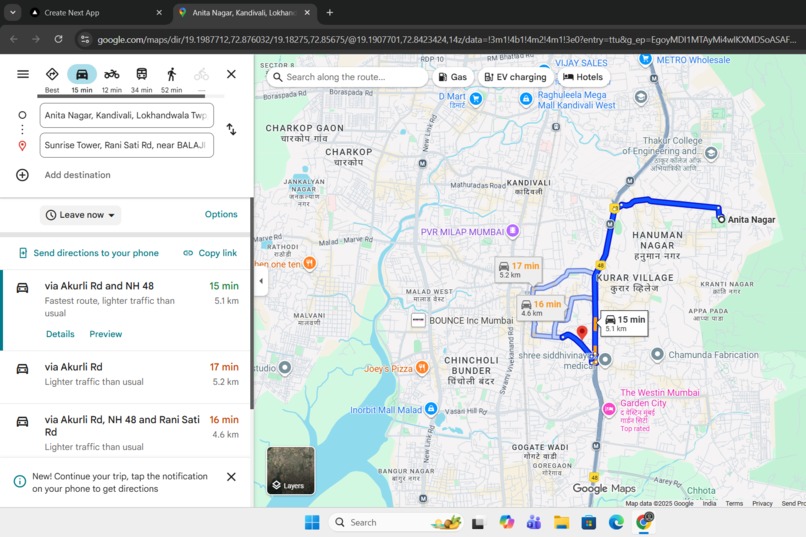Open the Google Maps hamburger menu
Image resolution: width=806 pixels, height=537 pixels.
(23, 74)
